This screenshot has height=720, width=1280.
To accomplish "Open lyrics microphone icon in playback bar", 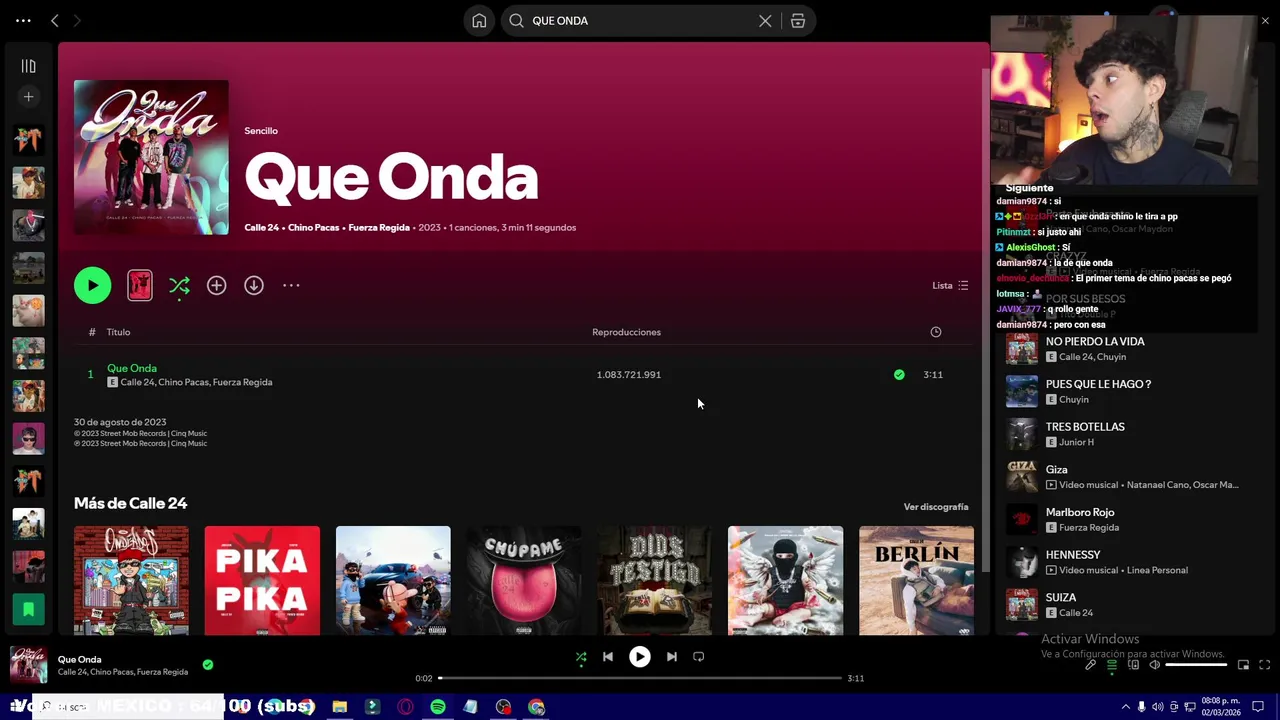I will [x=1090, y=665].
